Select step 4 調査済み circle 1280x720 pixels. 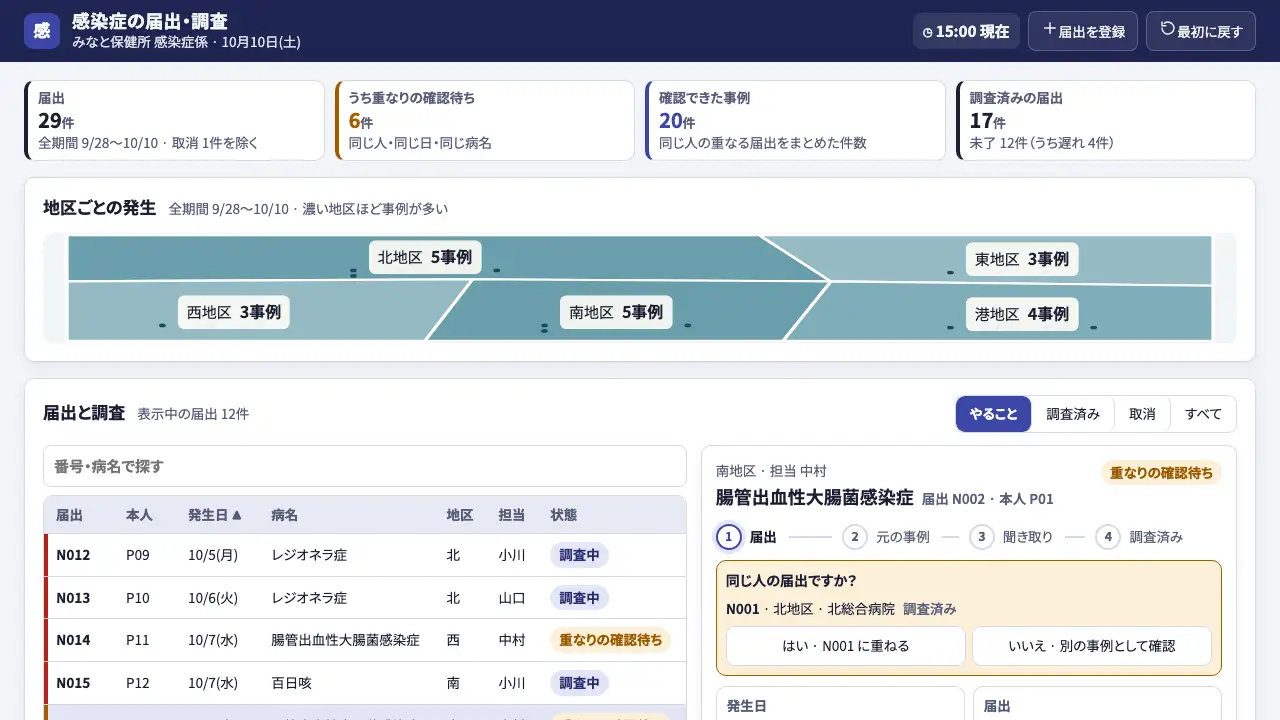1107,537
